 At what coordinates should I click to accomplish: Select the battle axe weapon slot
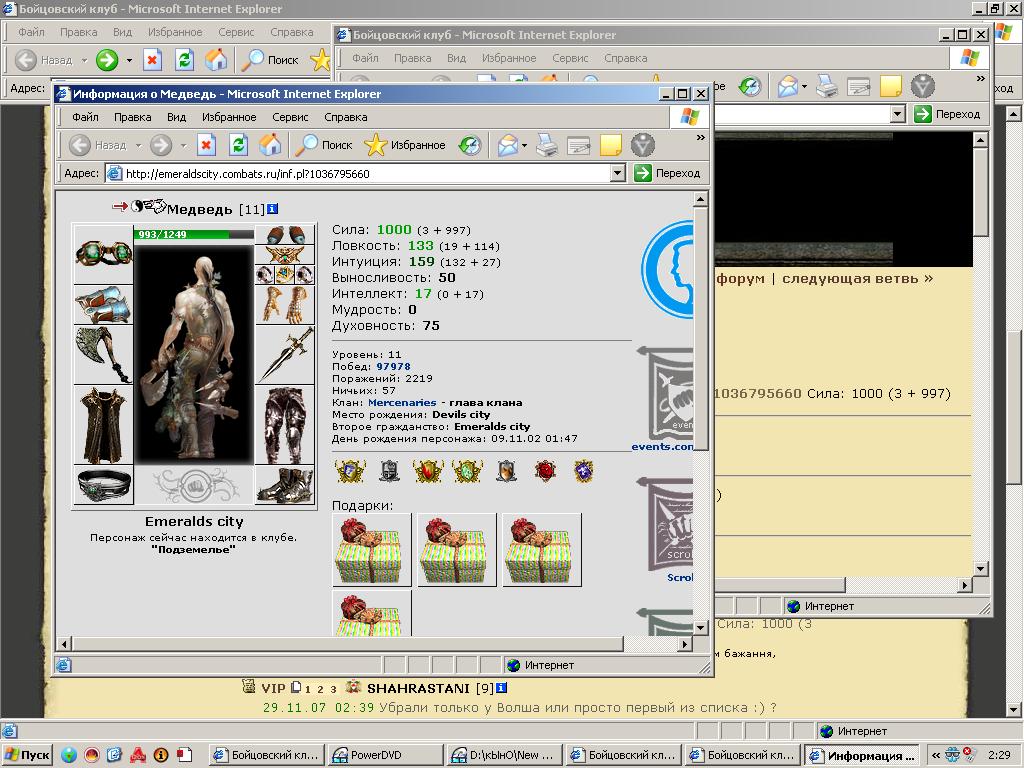103,355
